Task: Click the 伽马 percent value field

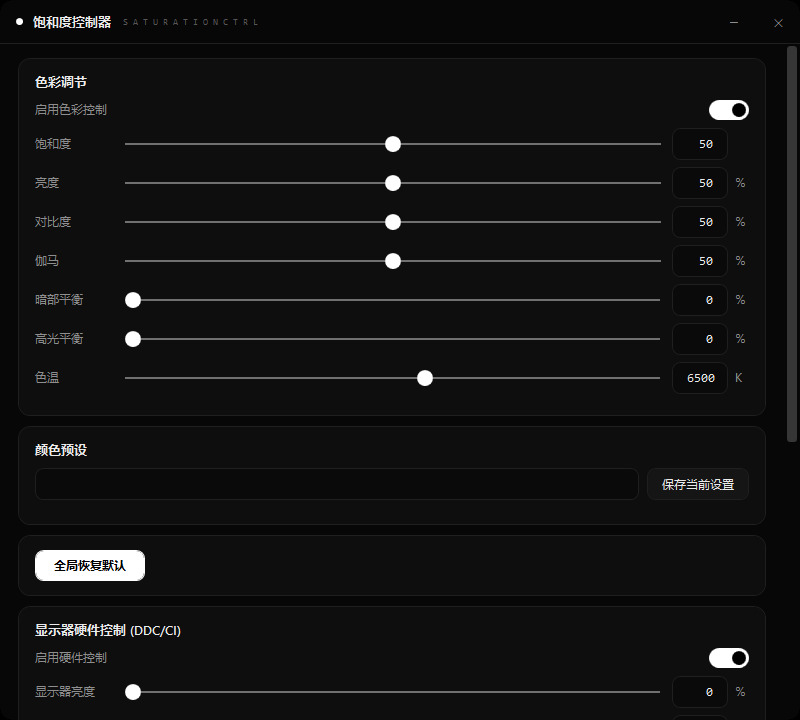Action: click(700, 261)
